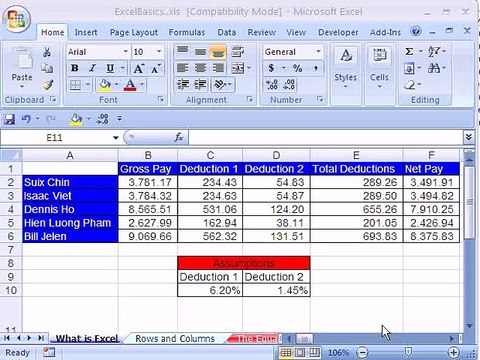Open the Name Box dropdown arrow
The height and width of the screenshot is (360, 480).
[x=115, y=138]
